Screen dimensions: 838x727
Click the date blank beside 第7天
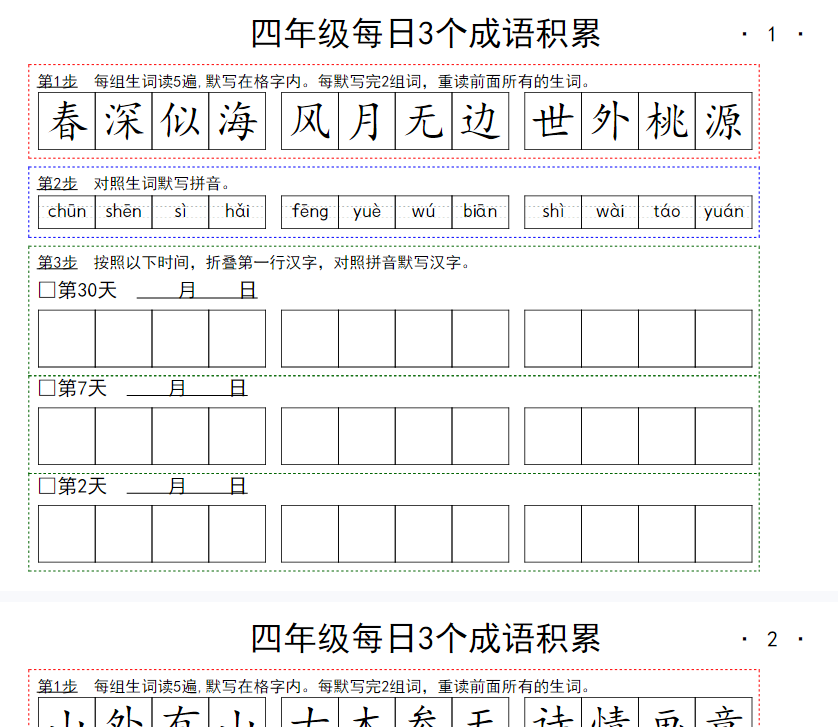click(x=186, y=388)
